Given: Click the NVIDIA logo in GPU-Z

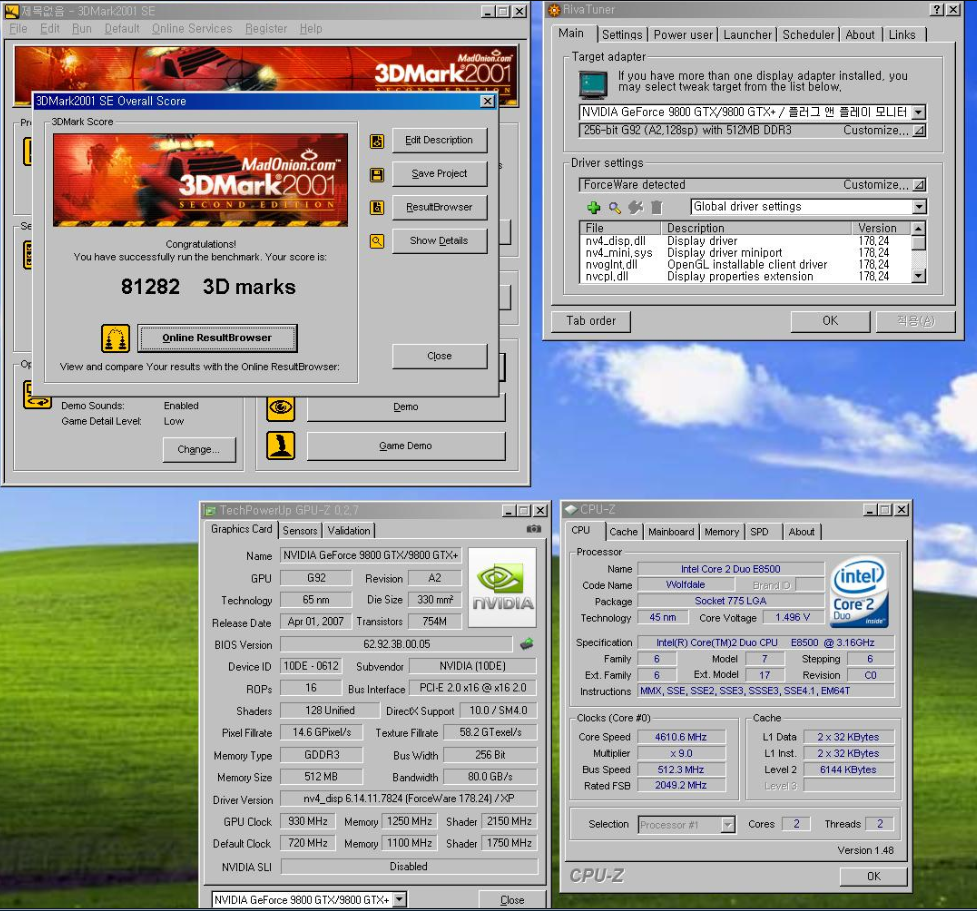Looking at the screenshot, I should point(502,587).
